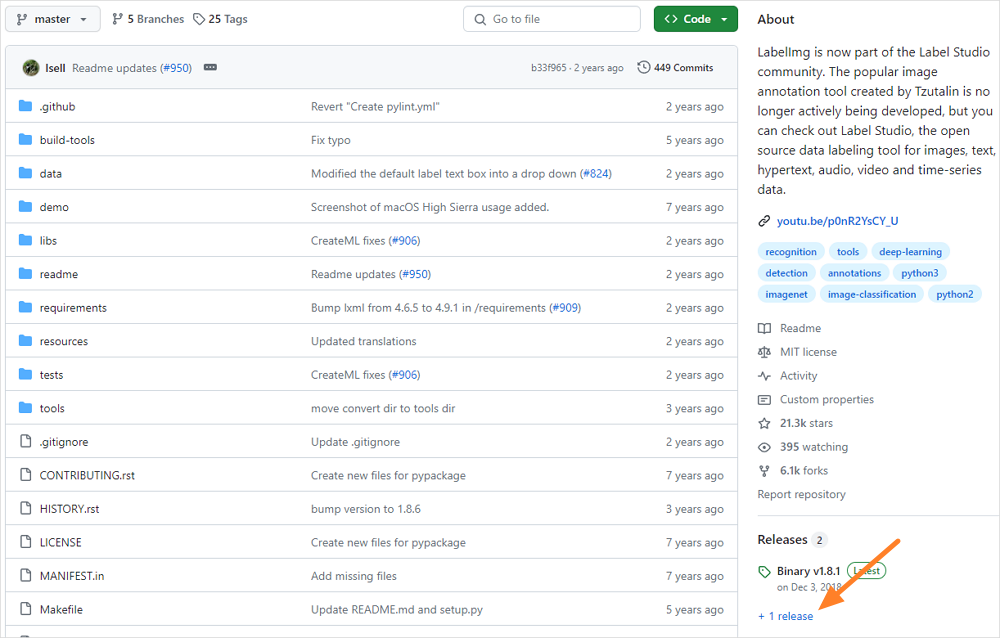Image resolution: width=1000 pixels, height=638 pixels.
Task: Expand commit message ellipsis button
Action: coord(210,67)
